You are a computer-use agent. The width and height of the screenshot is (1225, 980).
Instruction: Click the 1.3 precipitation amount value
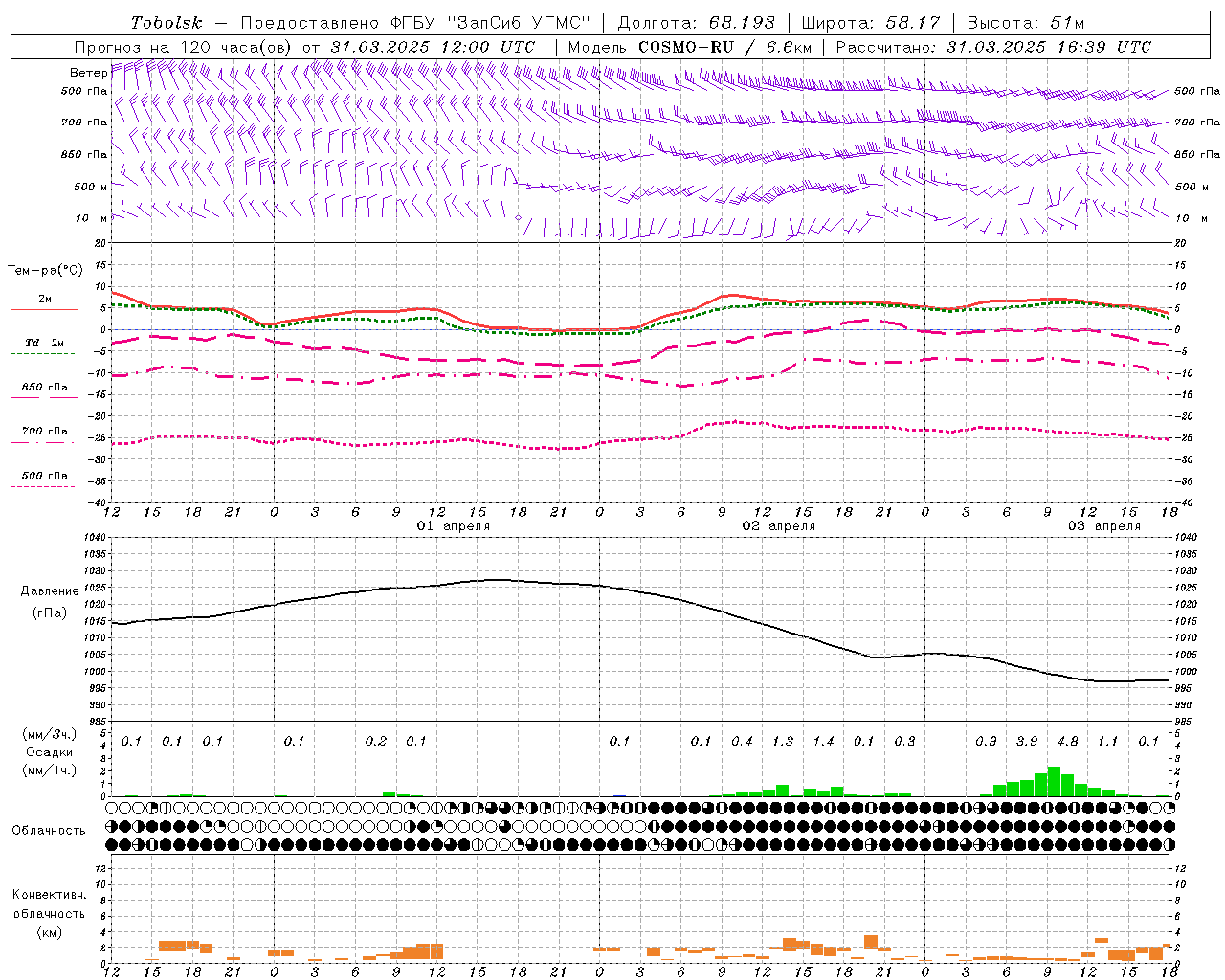point(783,742)
